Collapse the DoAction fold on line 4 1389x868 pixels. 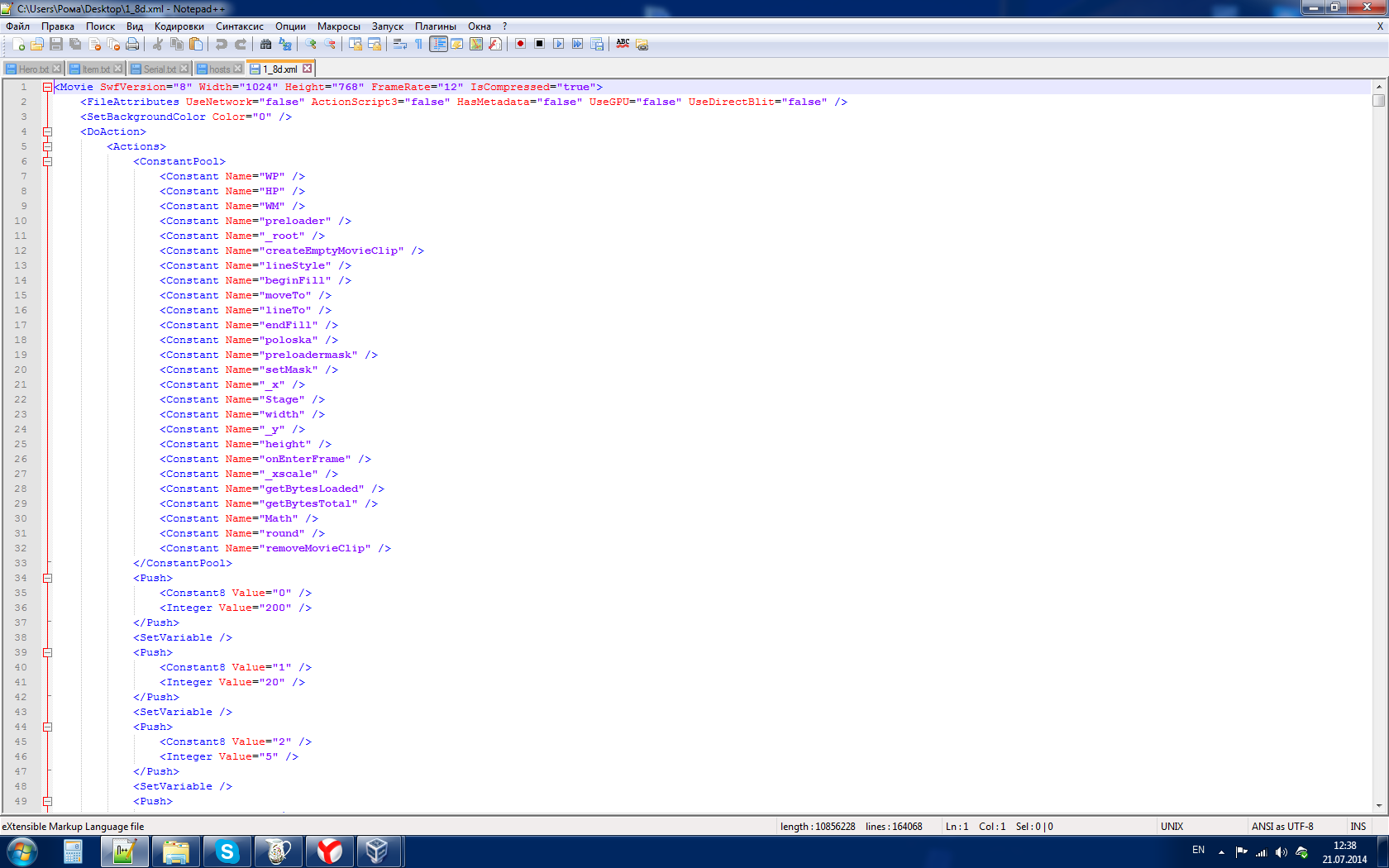coord(47,131)
